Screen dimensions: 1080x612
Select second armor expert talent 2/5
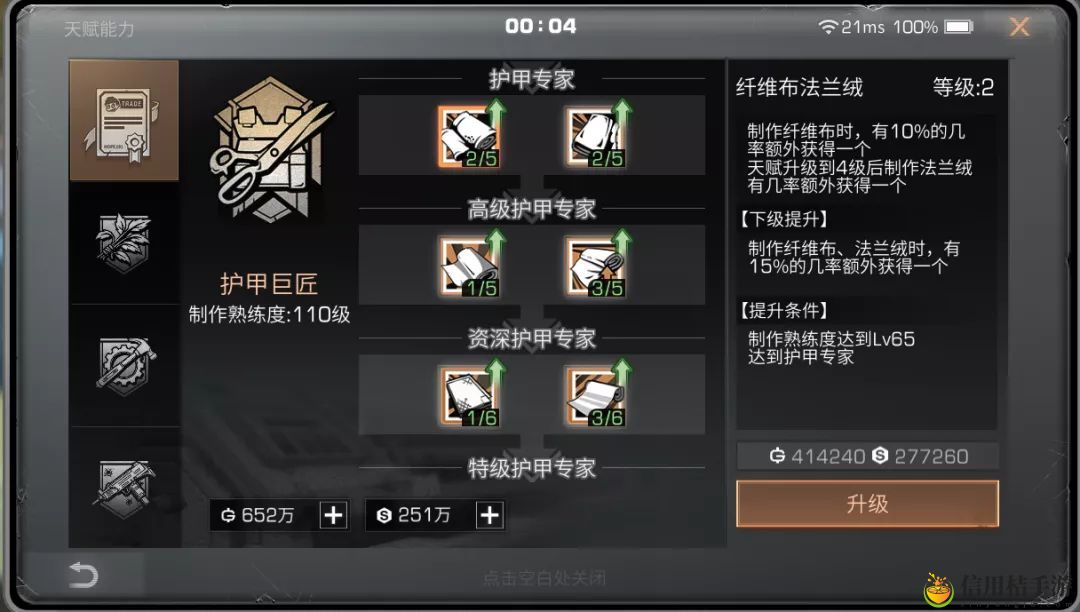click(x=596, y=136)
